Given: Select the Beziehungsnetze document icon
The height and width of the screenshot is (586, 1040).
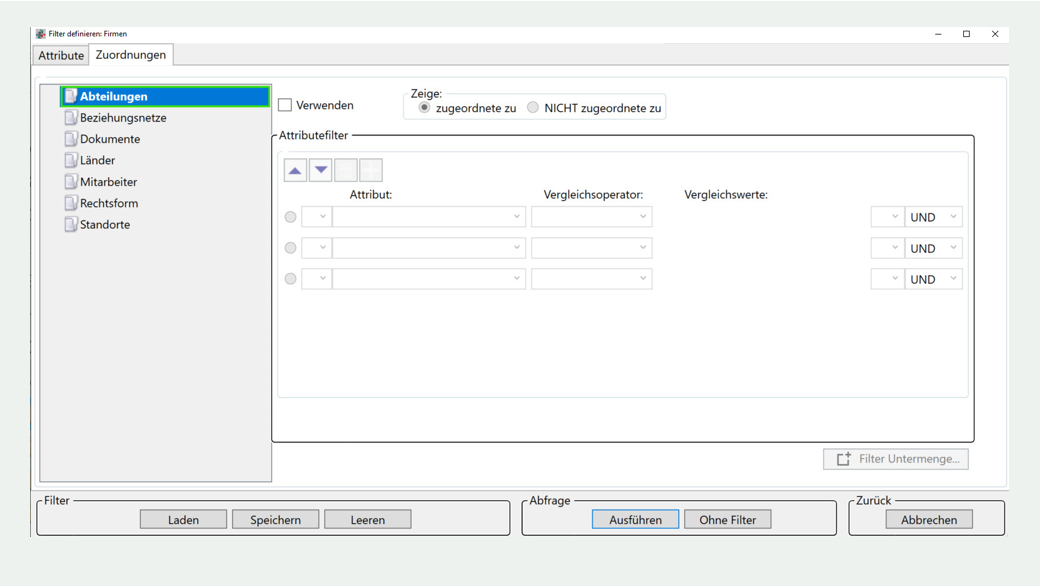Looking at the screenshot, I should tap(71, 118).
